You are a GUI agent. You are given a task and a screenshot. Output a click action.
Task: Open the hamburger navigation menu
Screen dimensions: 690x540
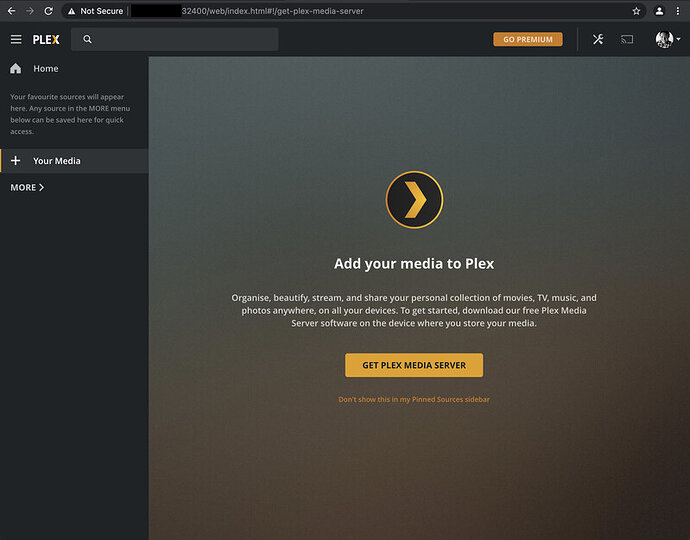point(16,40)
